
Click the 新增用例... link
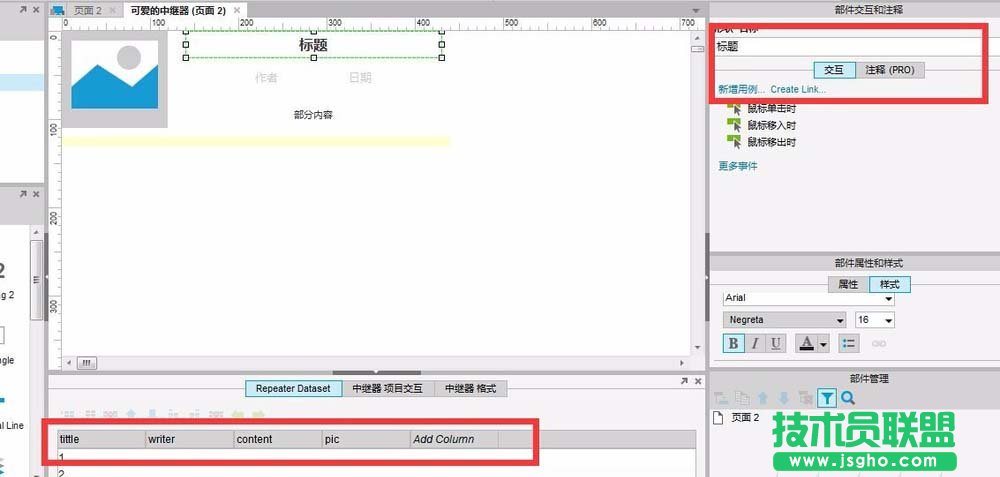click(740, 90)
